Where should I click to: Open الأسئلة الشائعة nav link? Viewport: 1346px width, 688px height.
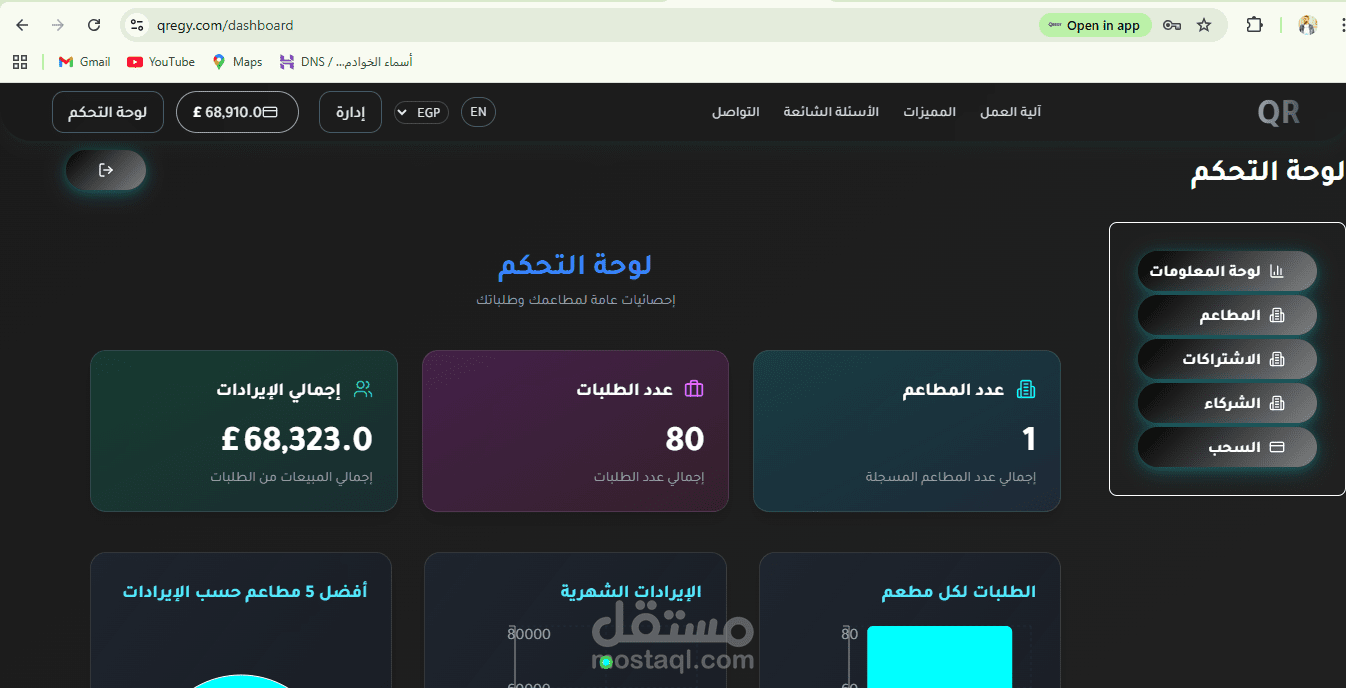point(831,112)
